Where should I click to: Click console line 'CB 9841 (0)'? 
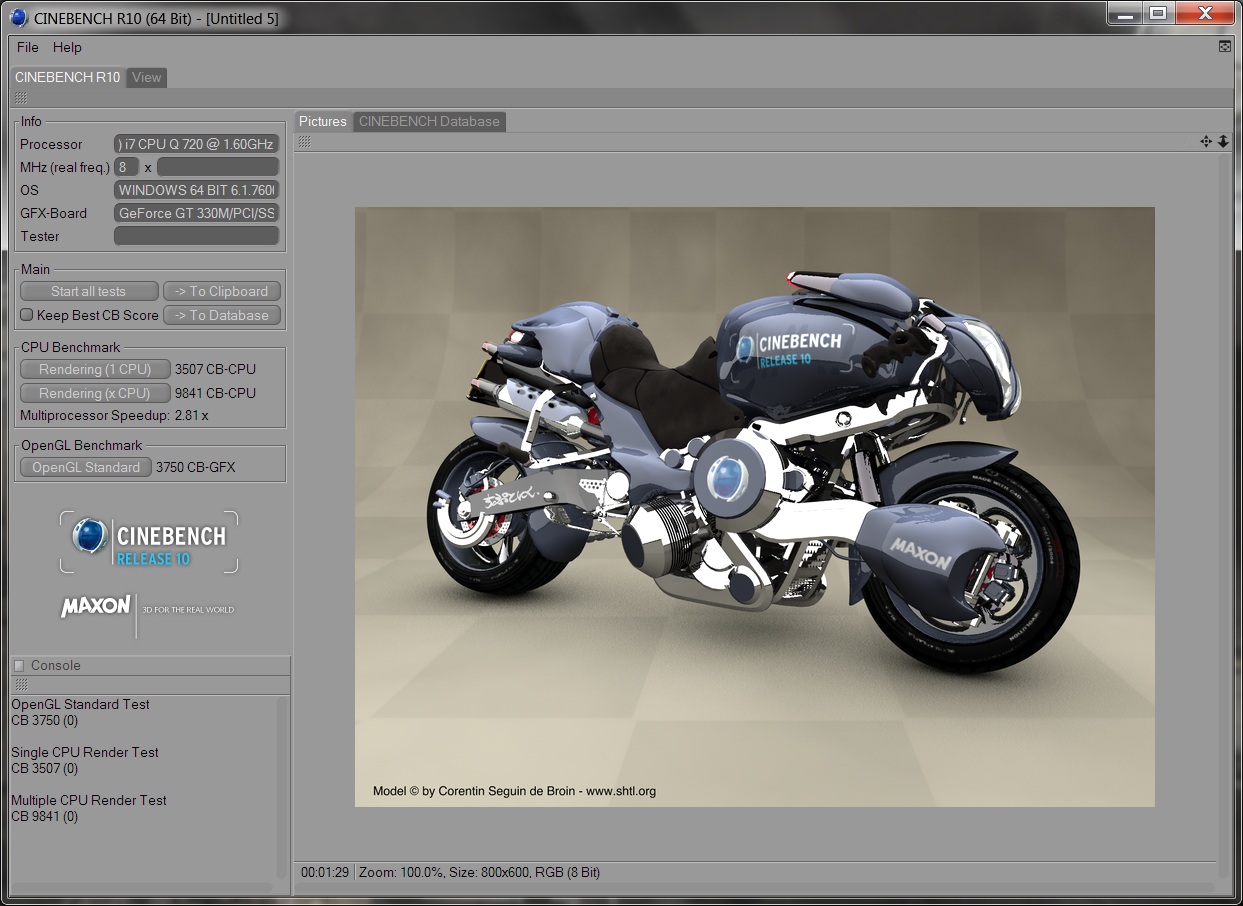pyautogui.click(x=45, y=816)
